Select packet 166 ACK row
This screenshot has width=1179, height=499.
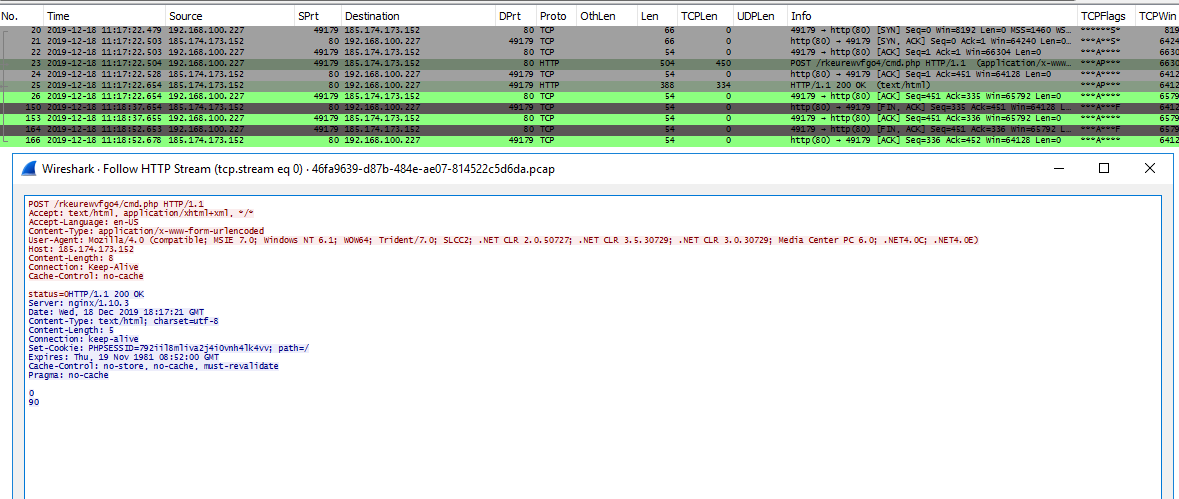(x=590, y=140)
